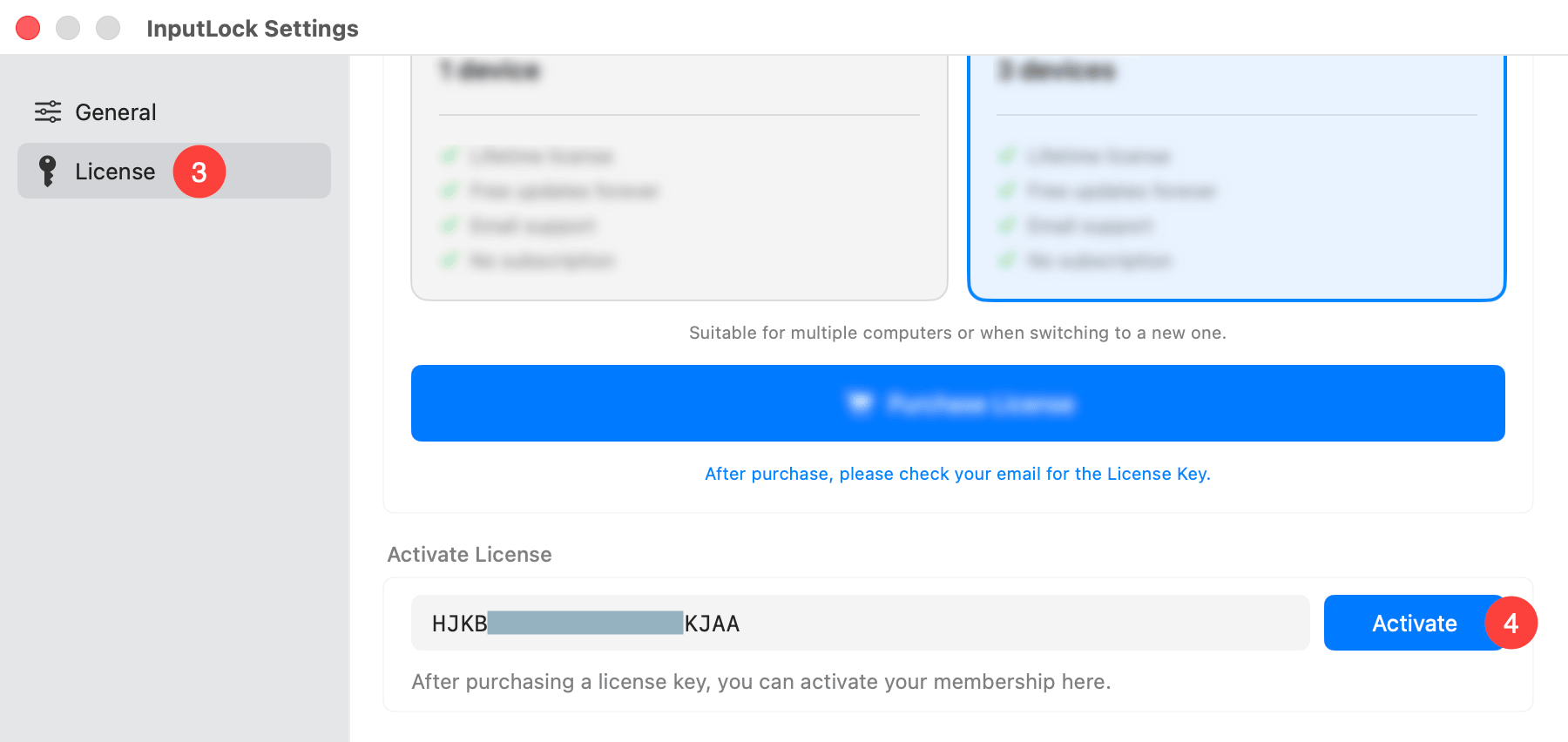
Task: Click the 'Suitable for multiple computers' description text
Action: click(x=957, y=333)
